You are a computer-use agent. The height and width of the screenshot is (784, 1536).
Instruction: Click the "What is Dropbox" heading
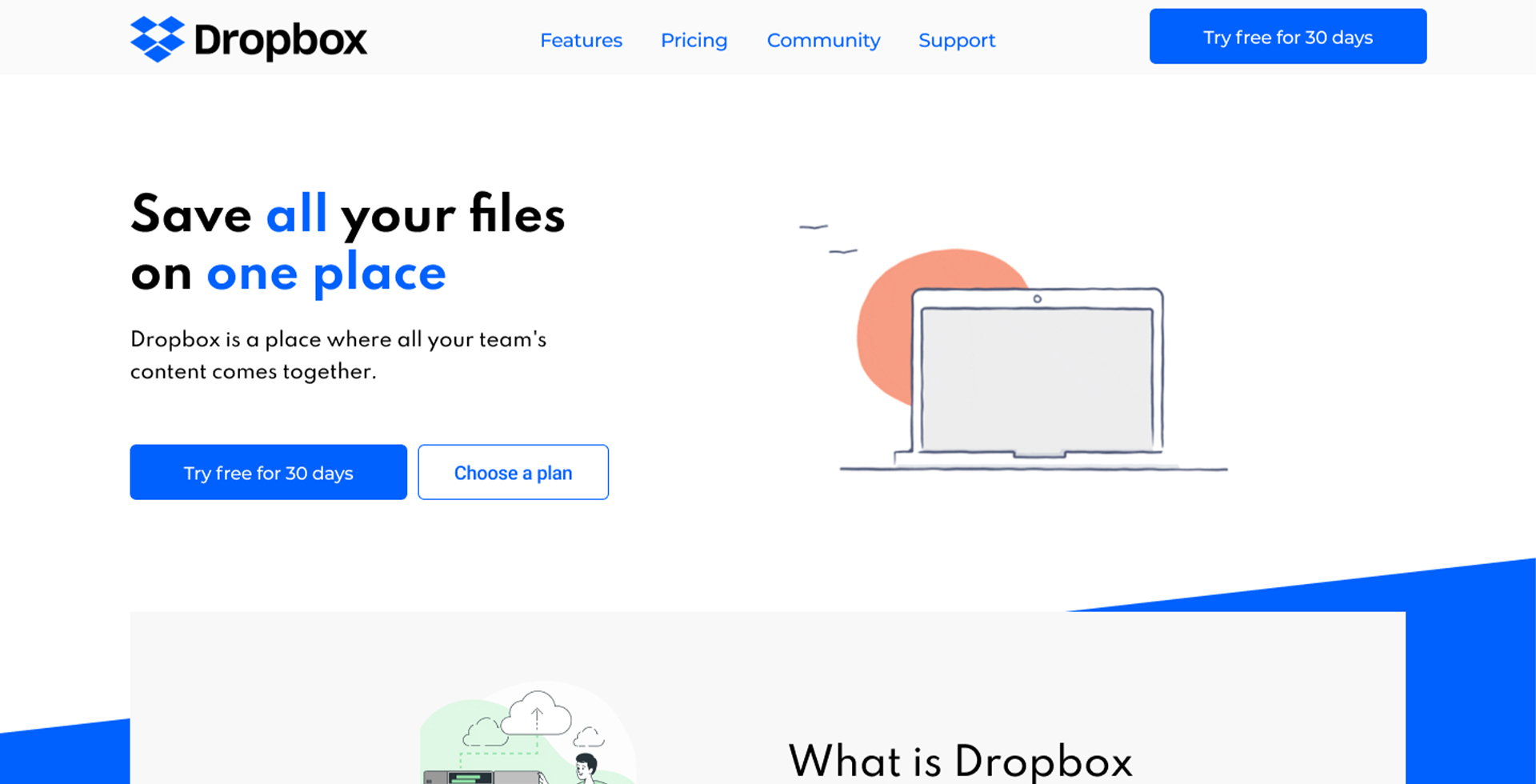(960, 760)
